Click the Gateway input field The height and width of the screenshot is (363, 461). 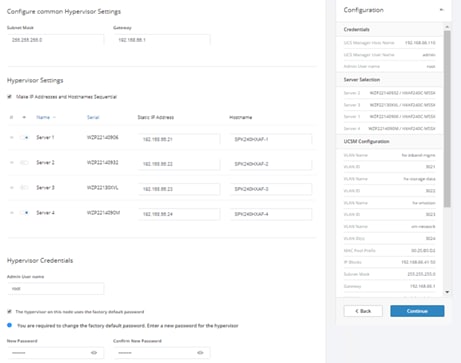(162, 40)
